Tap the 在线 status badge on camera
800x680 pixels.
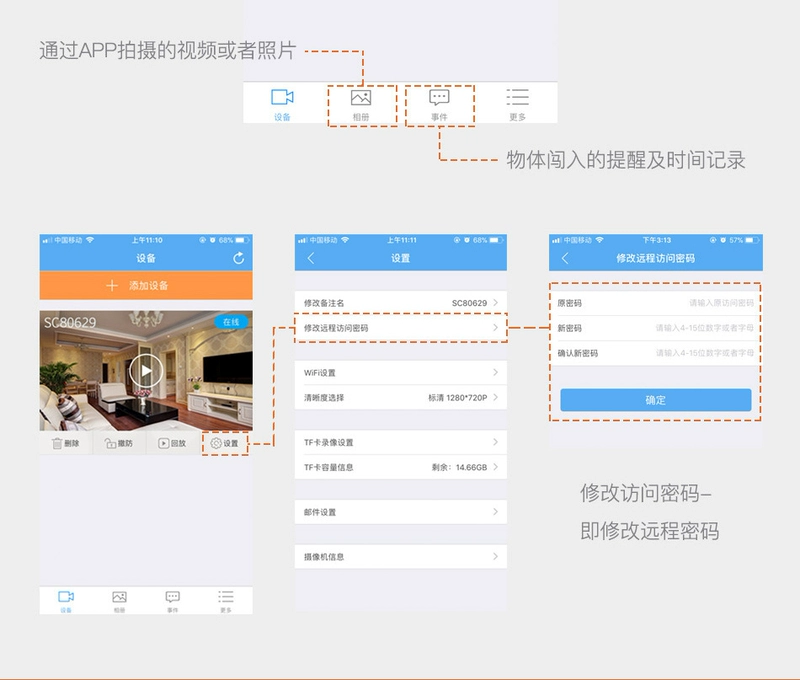coord(231,322)
